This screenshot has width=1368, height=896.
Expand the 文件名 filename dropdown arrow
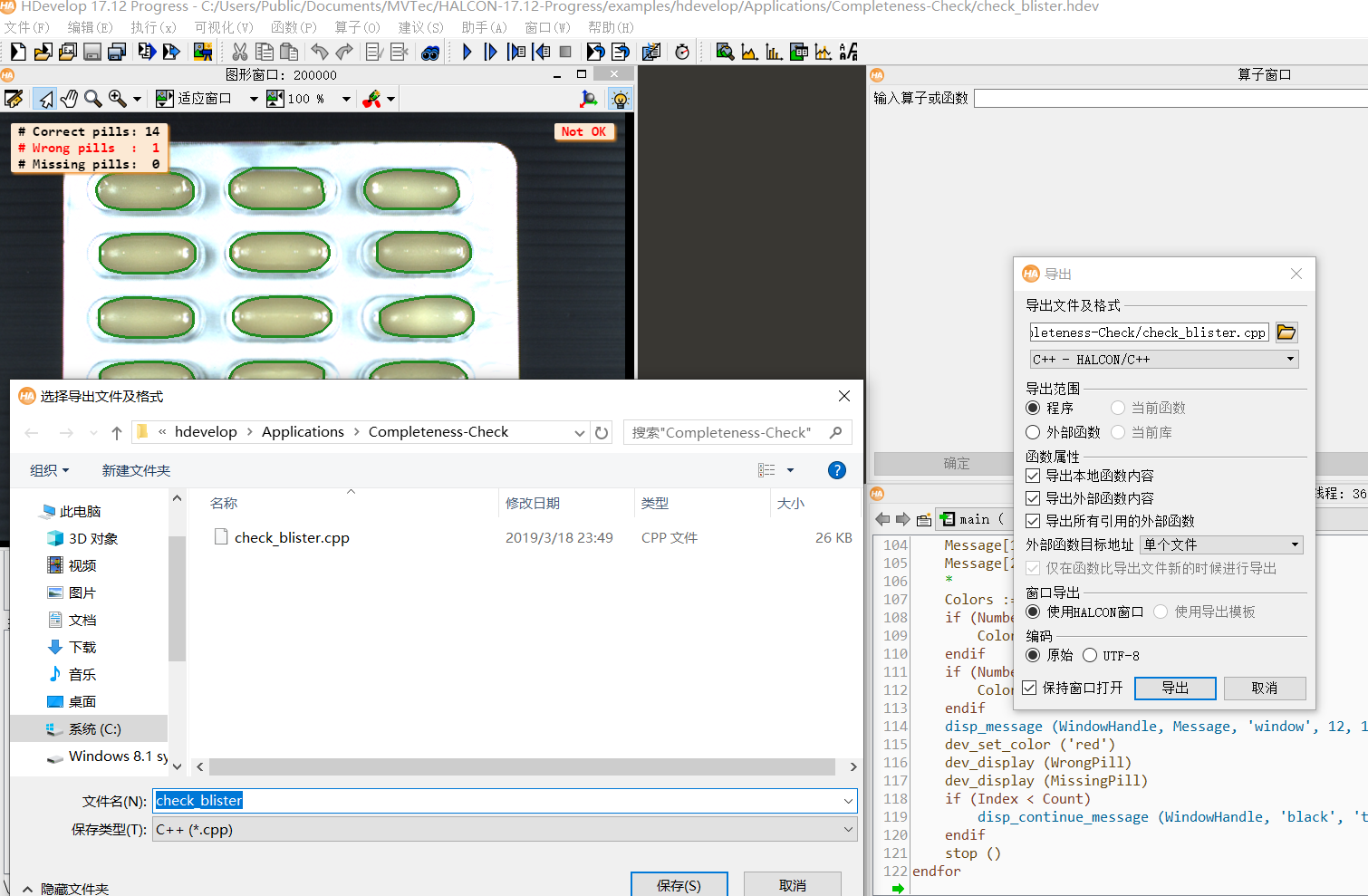point(848,801)
